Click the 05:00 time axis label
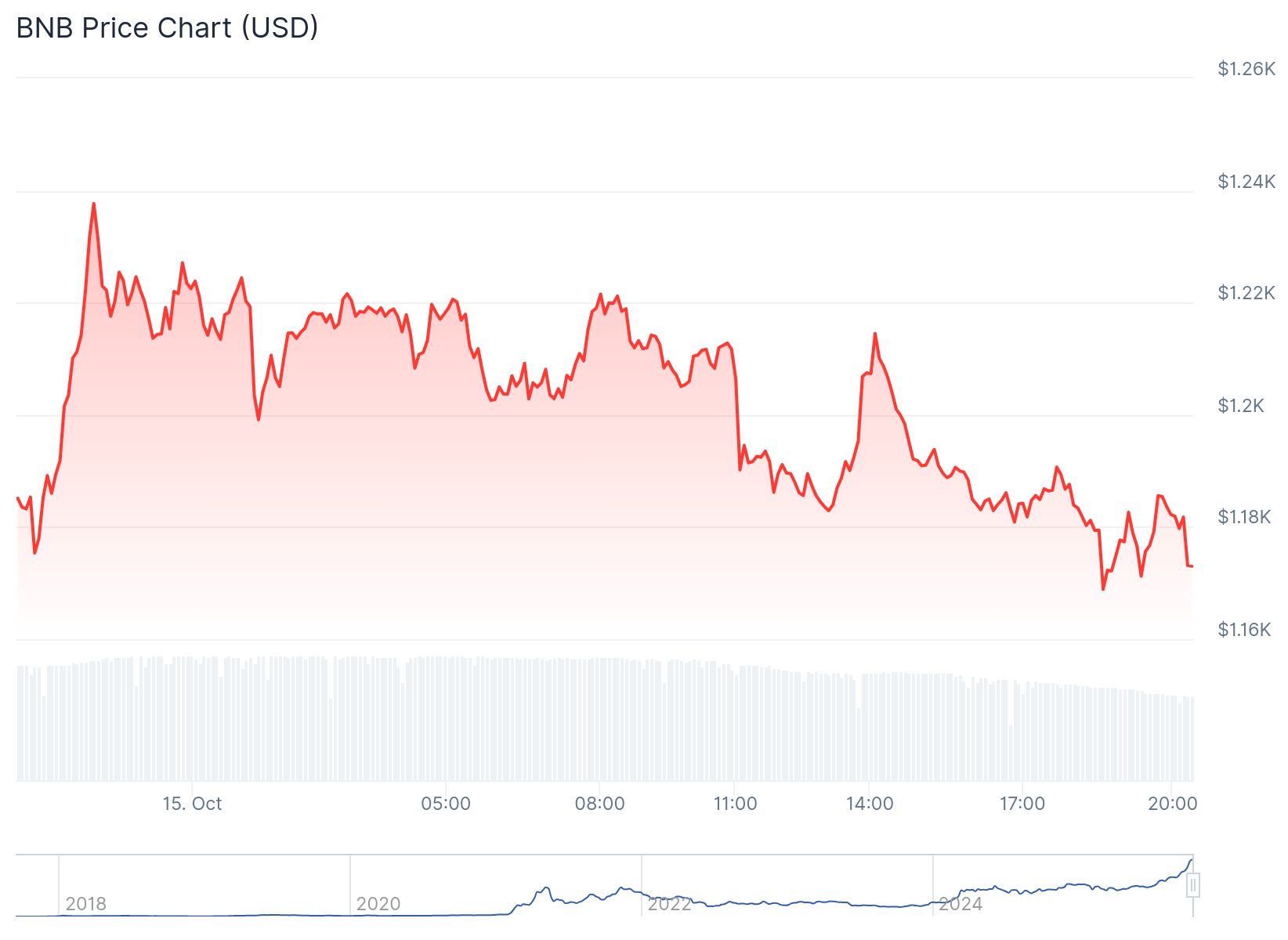 click(x=446, y=804)
